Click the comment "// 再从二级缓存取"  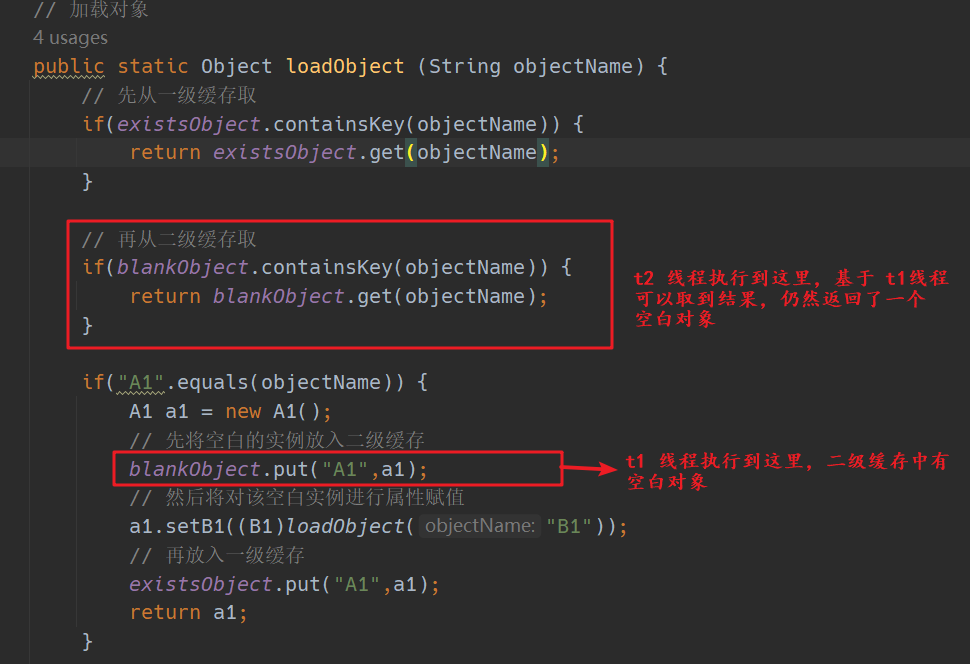pos(169,239)
